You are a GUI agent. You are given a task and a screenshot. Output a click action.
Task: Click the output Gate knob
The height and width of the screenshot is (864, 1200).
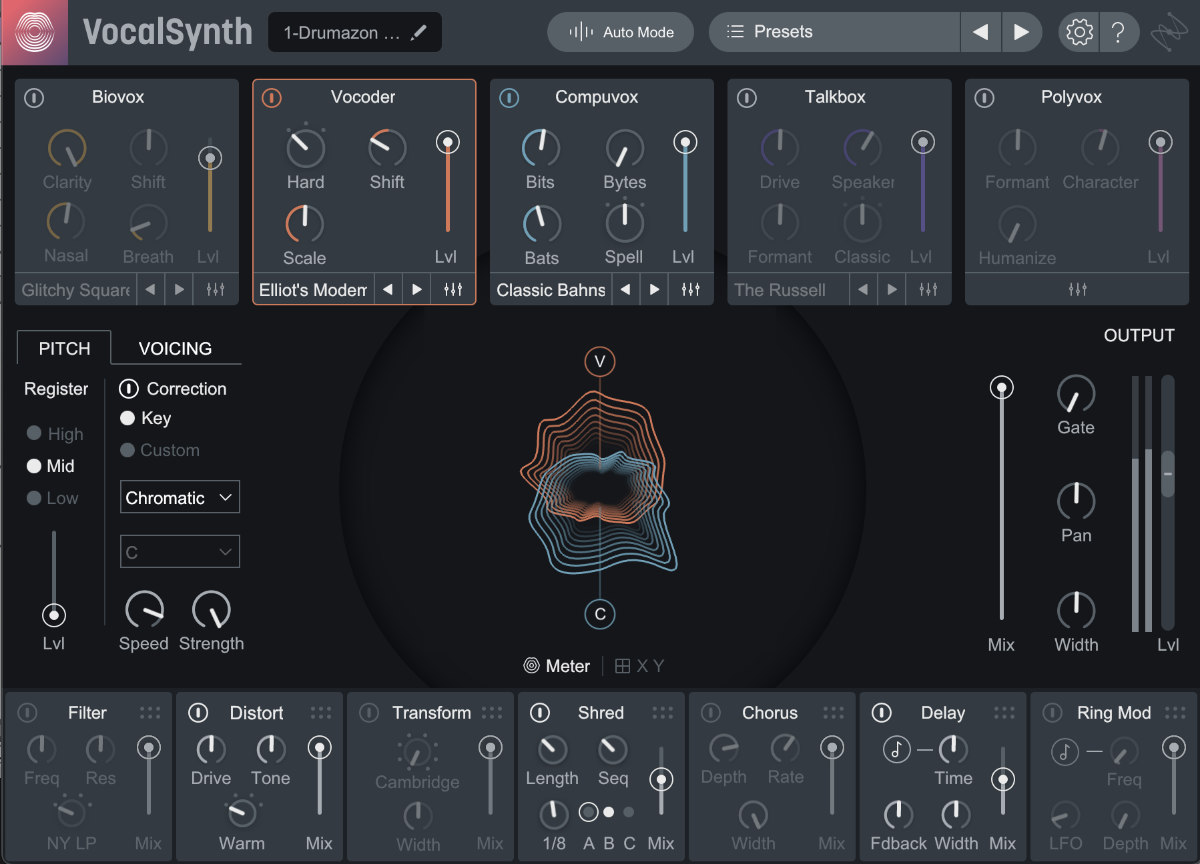1076,394
